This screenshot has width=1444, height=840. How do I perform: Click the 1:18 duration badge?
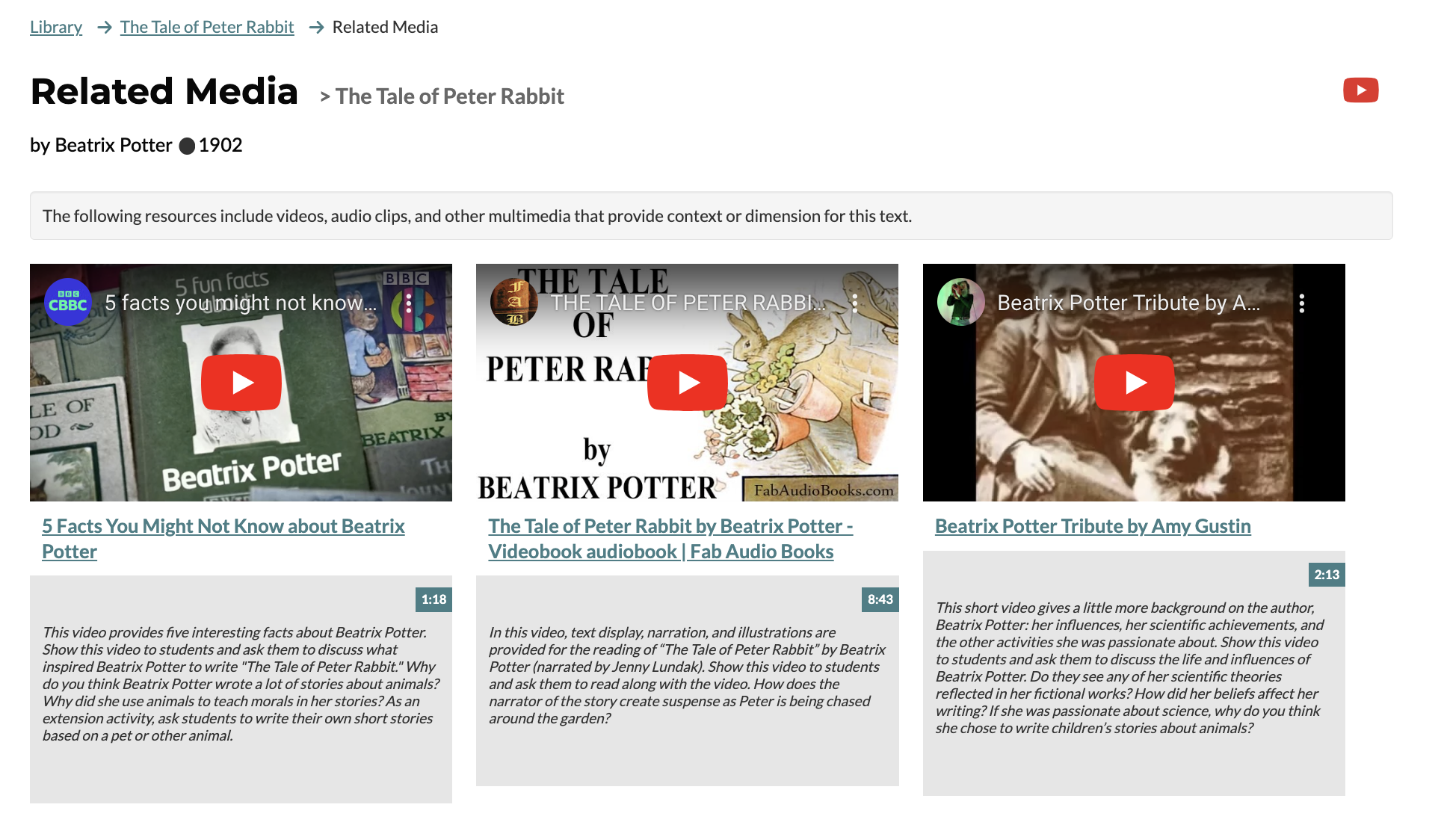tap(433, 599)
